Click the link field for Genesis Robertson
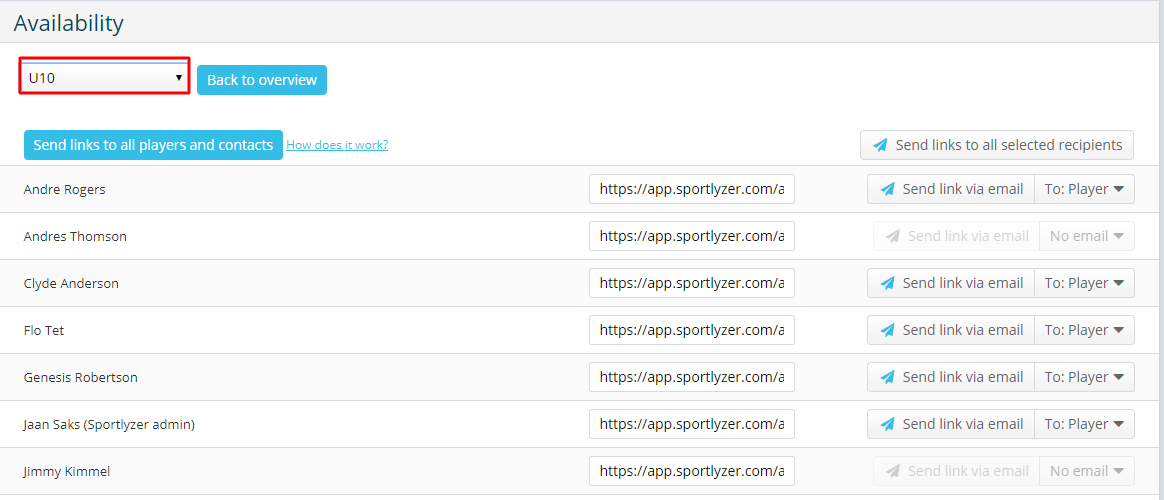The image size is (1164, 500). 692,377
